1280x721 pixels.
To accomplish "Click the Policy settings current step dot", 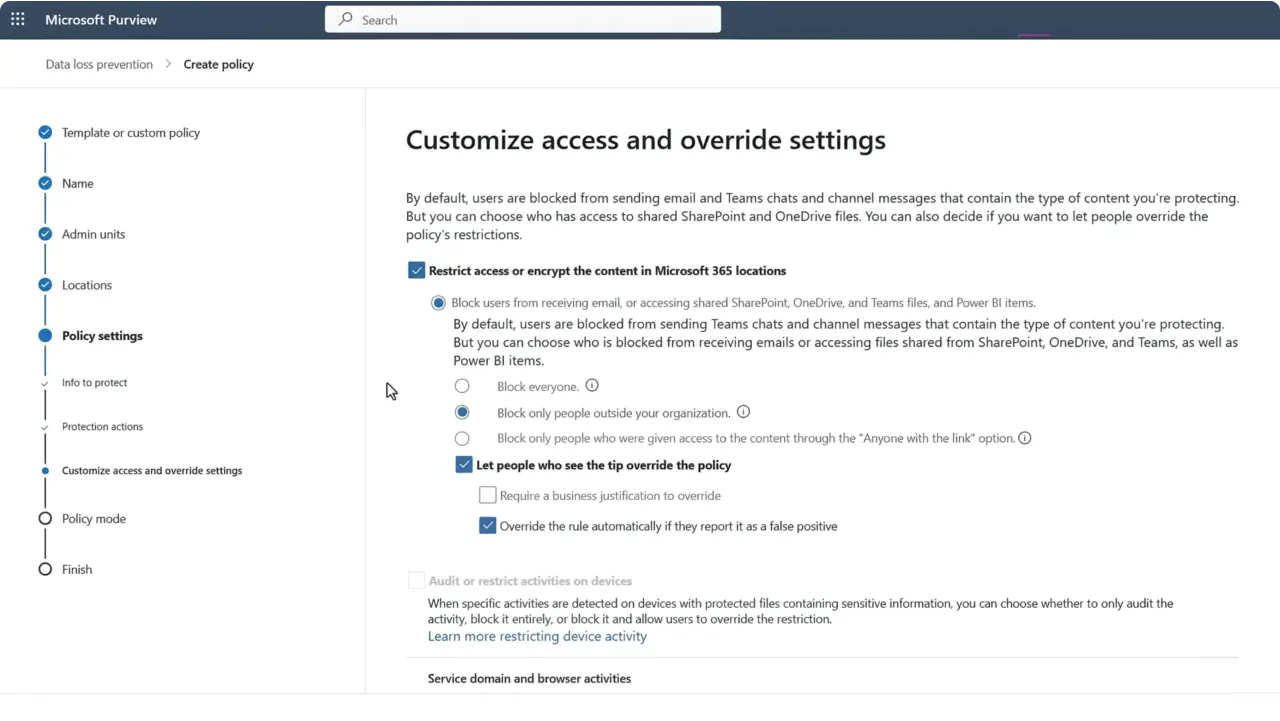I will [45, 336].
